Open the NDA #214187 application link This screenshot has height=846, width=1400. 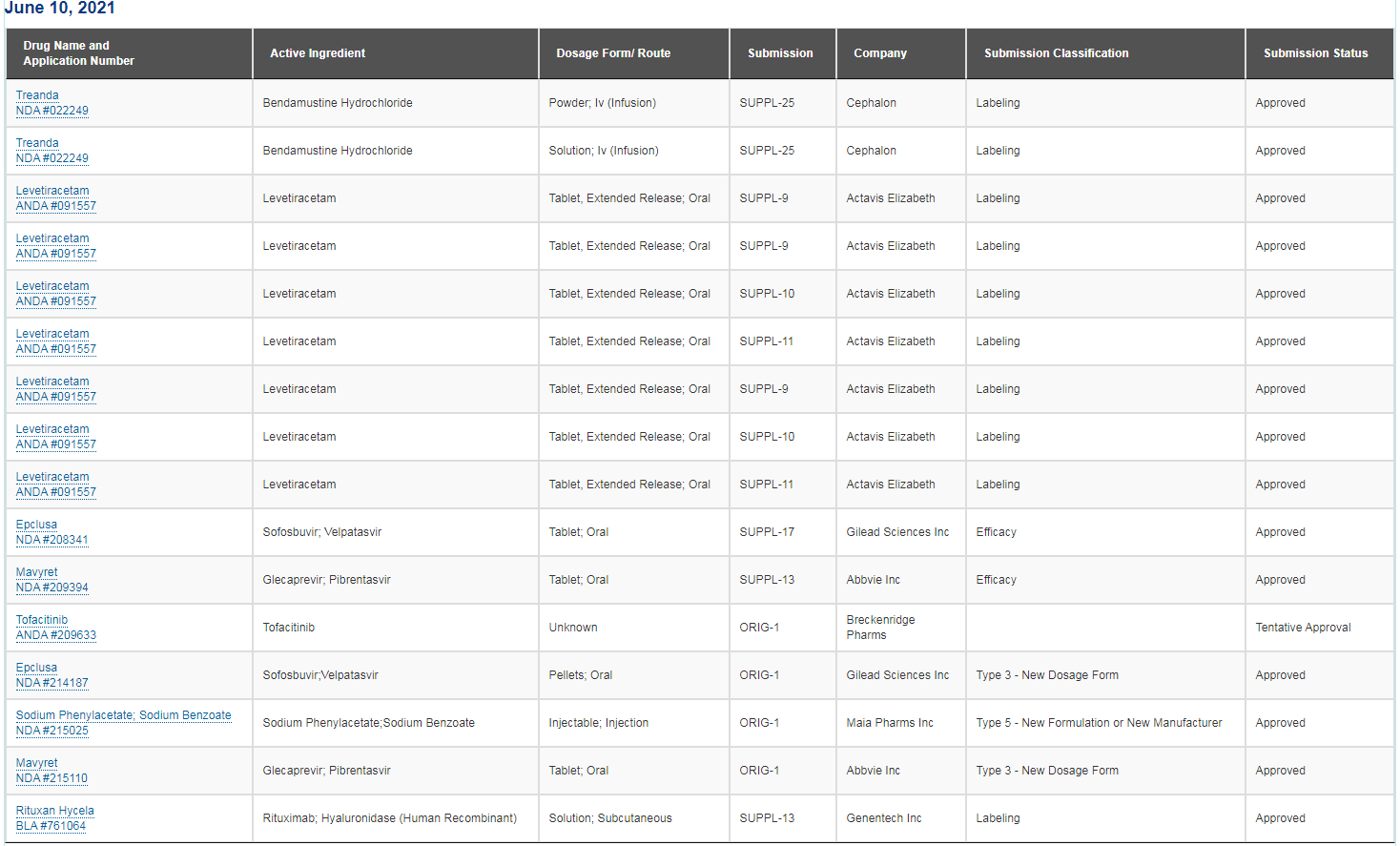(52, 683)
